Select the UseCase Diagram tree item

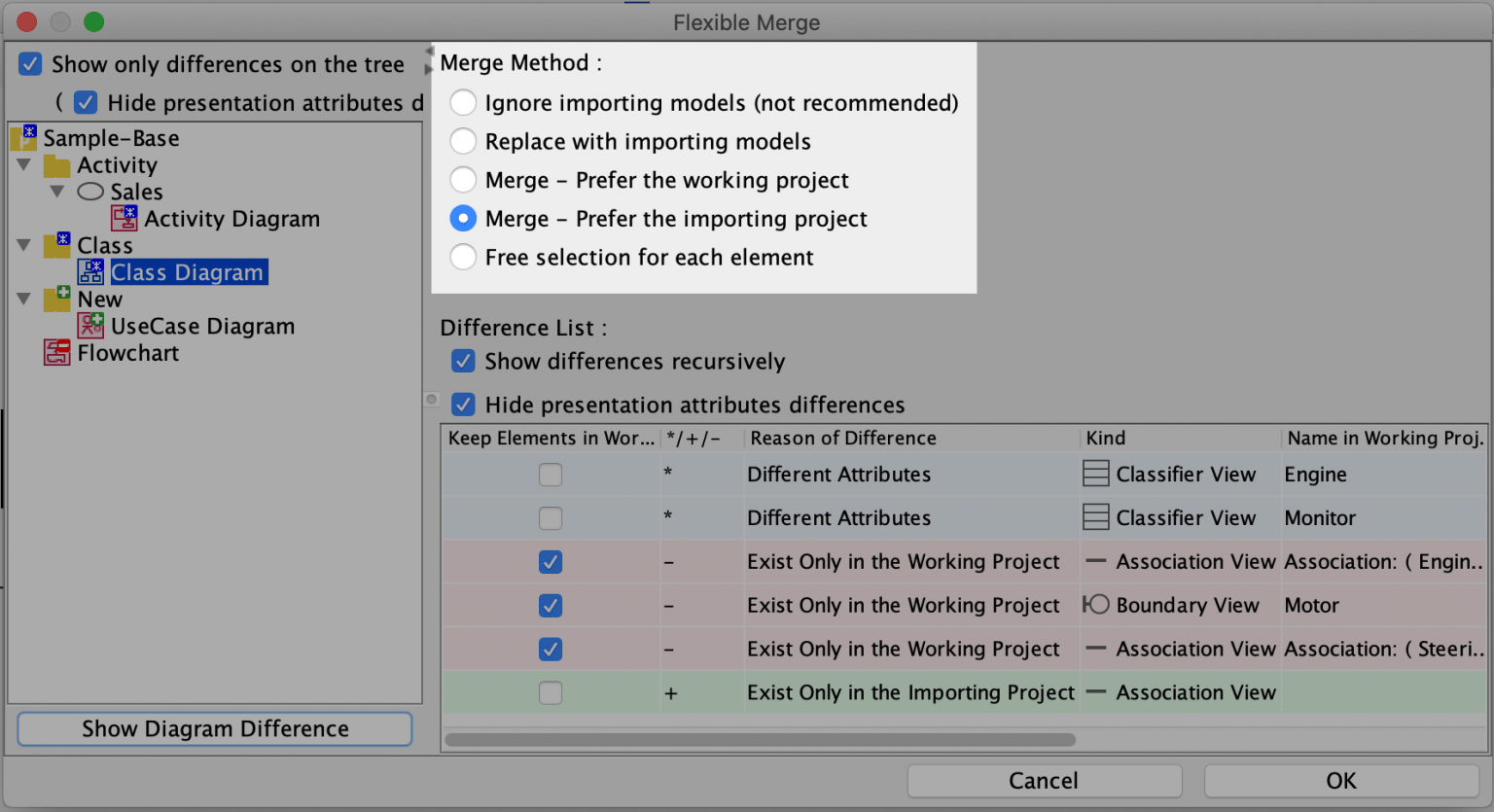click(202, 326)
